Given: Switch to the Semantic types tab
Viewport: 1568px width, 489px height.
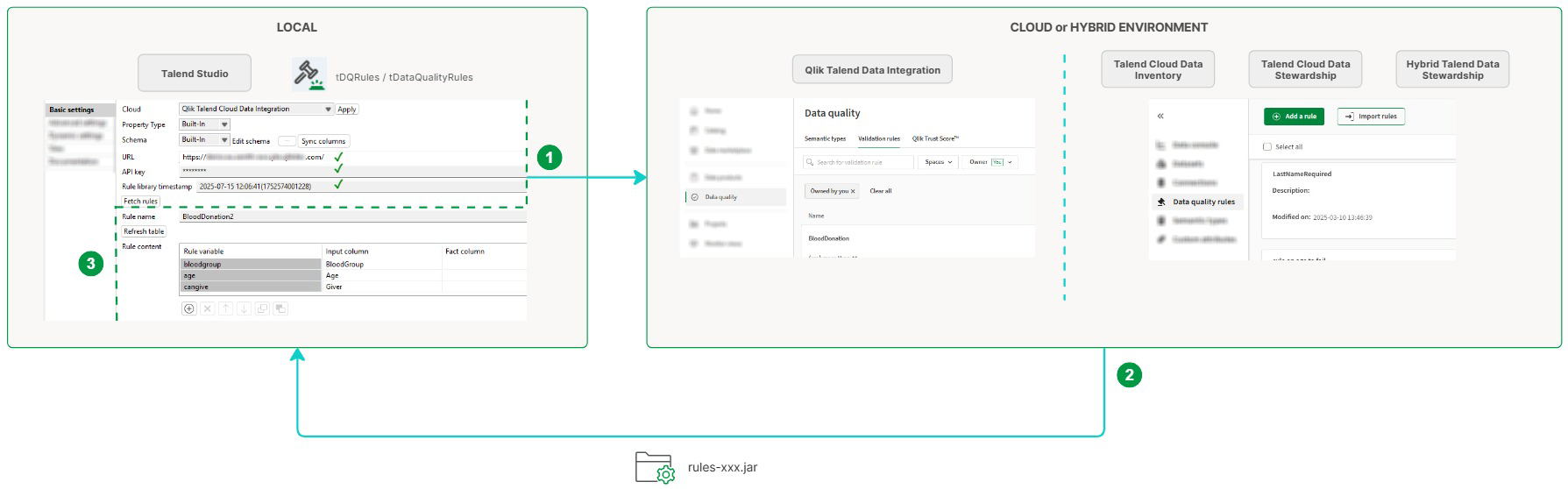Looking at the screenshot, I should (x=825, y=138).
